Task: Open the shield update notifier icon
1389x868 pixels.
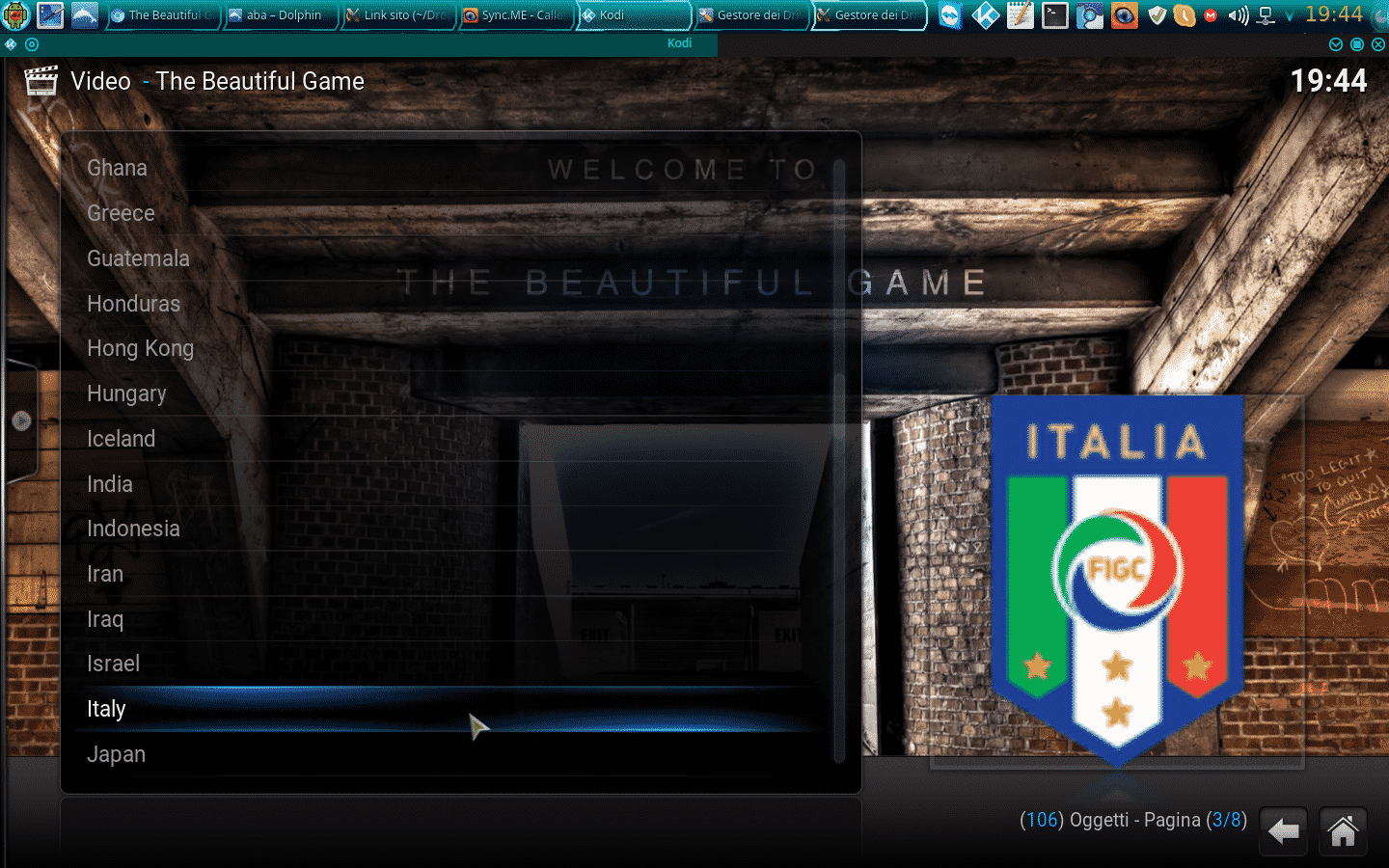Action: pos(1157,15)
